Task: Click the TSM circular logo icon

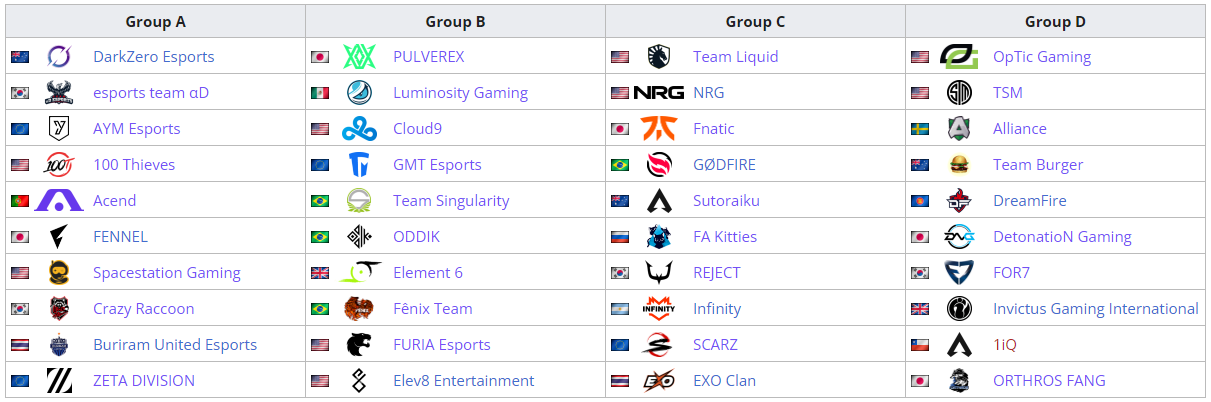Action: (959, 93)
